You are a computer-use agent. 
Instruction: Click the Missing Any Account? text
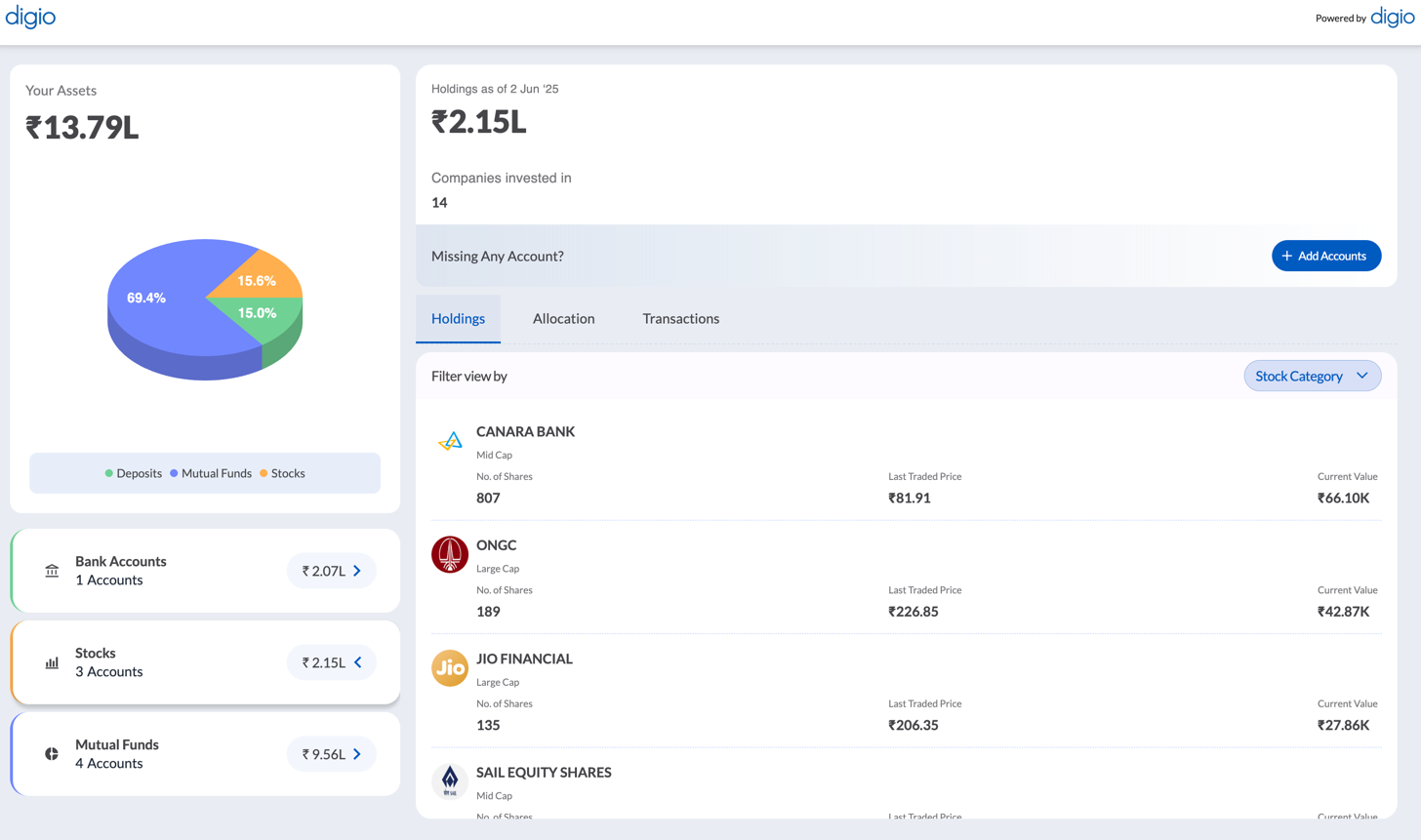click(x=498, y=256)
